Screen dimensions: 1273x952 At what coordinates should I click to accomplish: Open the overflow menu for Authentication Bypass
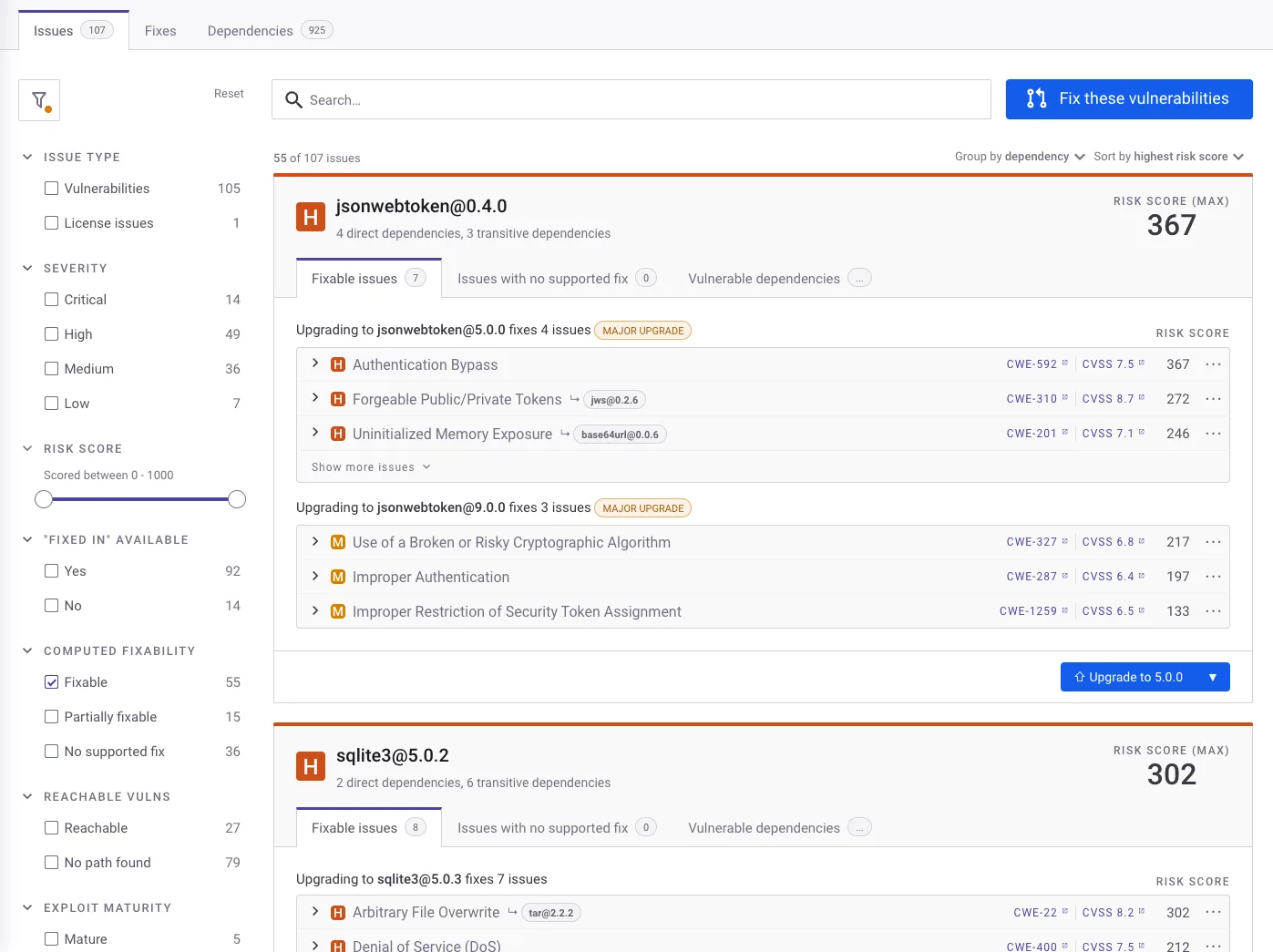point(1213,363)
